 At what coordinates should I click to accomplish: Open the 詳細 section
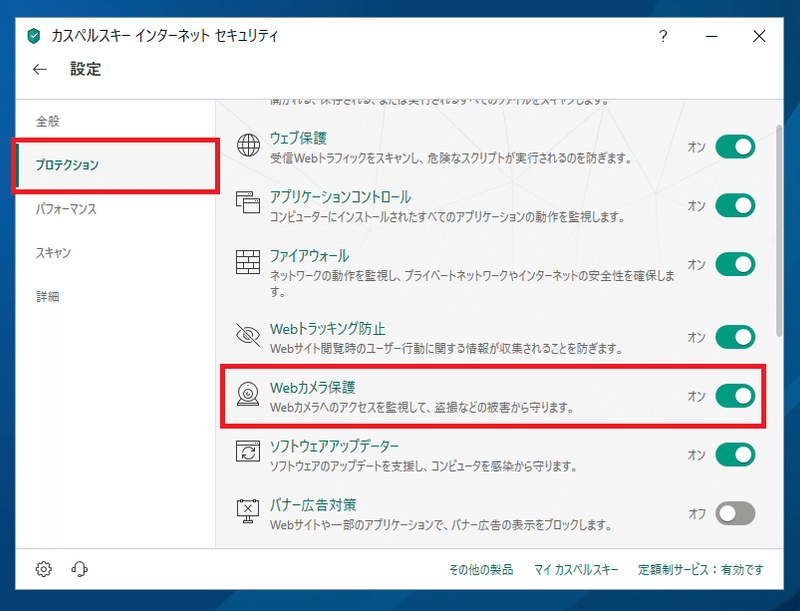tap(115, 296)
